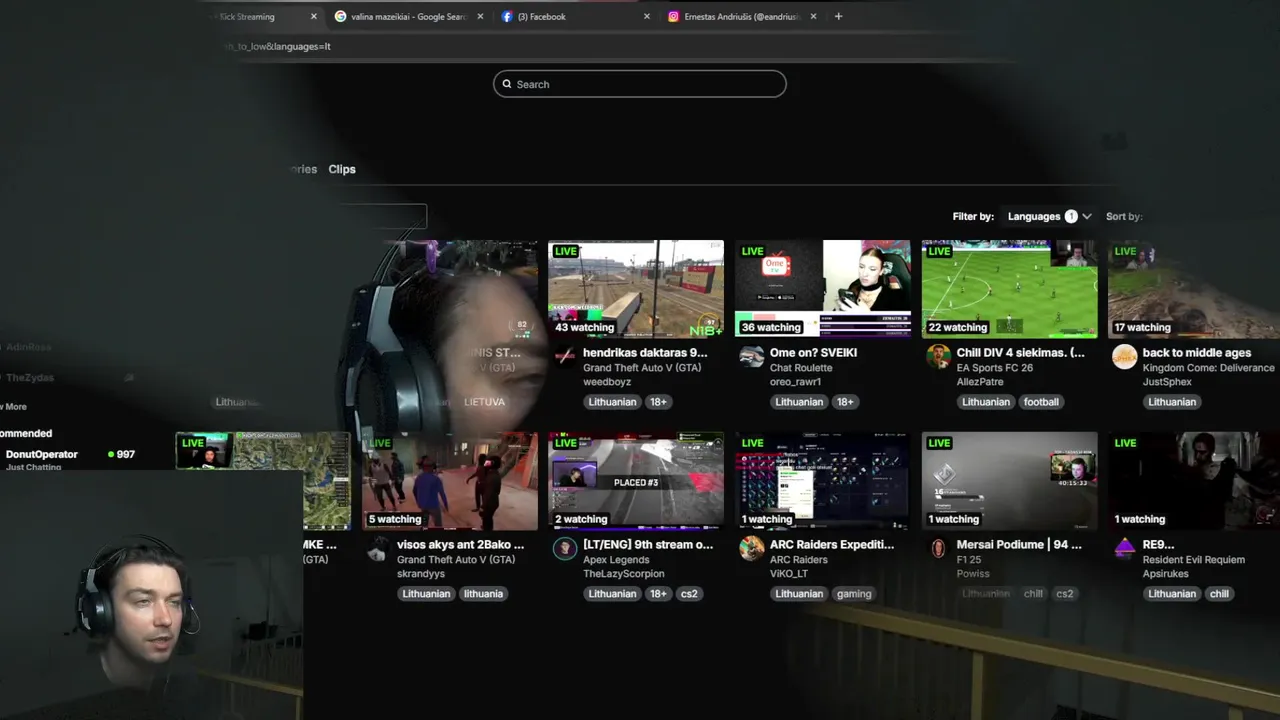Click the Google favicon on search tab

341,16
